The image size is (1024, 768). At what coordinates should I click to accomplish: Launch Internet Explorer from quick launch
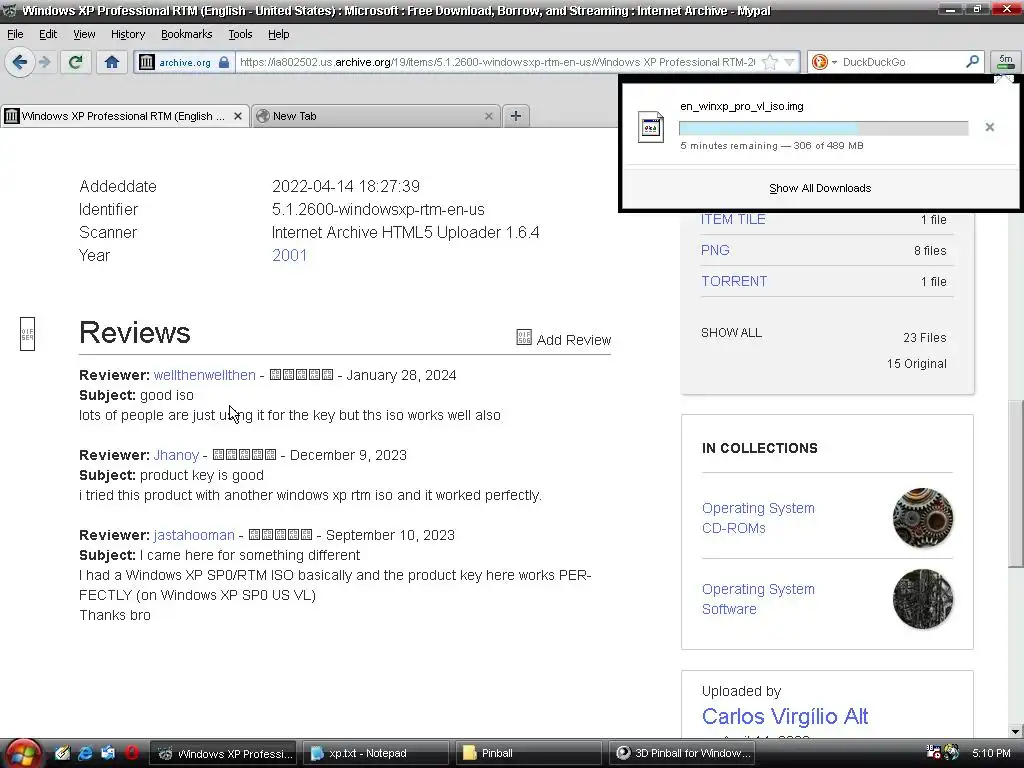pos(85,753)
